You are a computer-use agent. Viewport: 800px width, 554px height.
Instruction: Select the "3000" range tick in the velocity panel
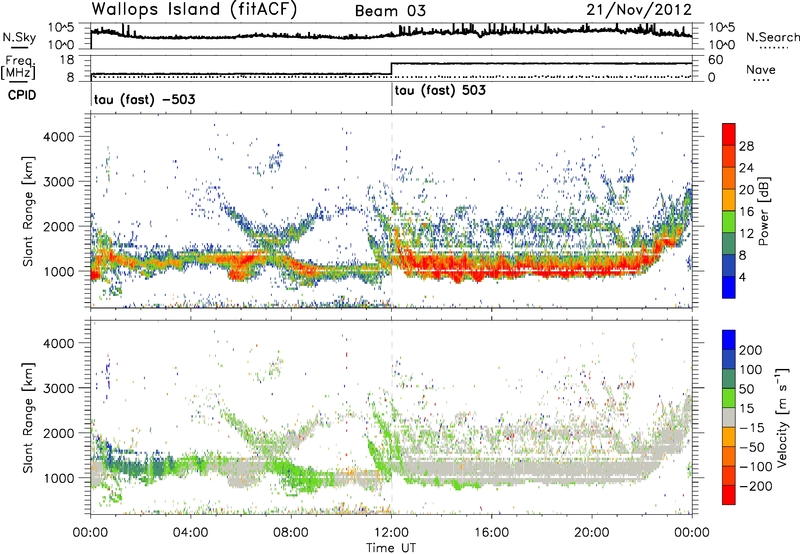pyautogui.click(x=58, y=388)
